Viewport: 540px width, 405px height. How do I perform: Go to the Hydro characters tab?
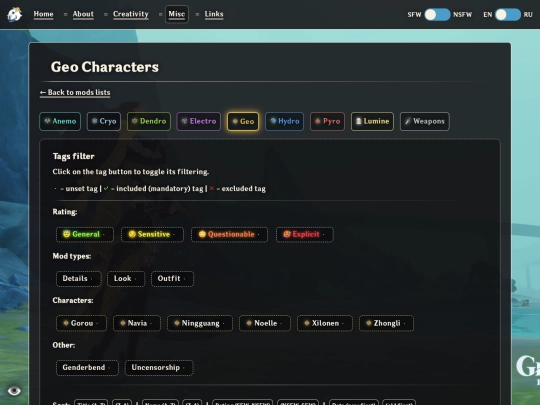tap(284, 121)
